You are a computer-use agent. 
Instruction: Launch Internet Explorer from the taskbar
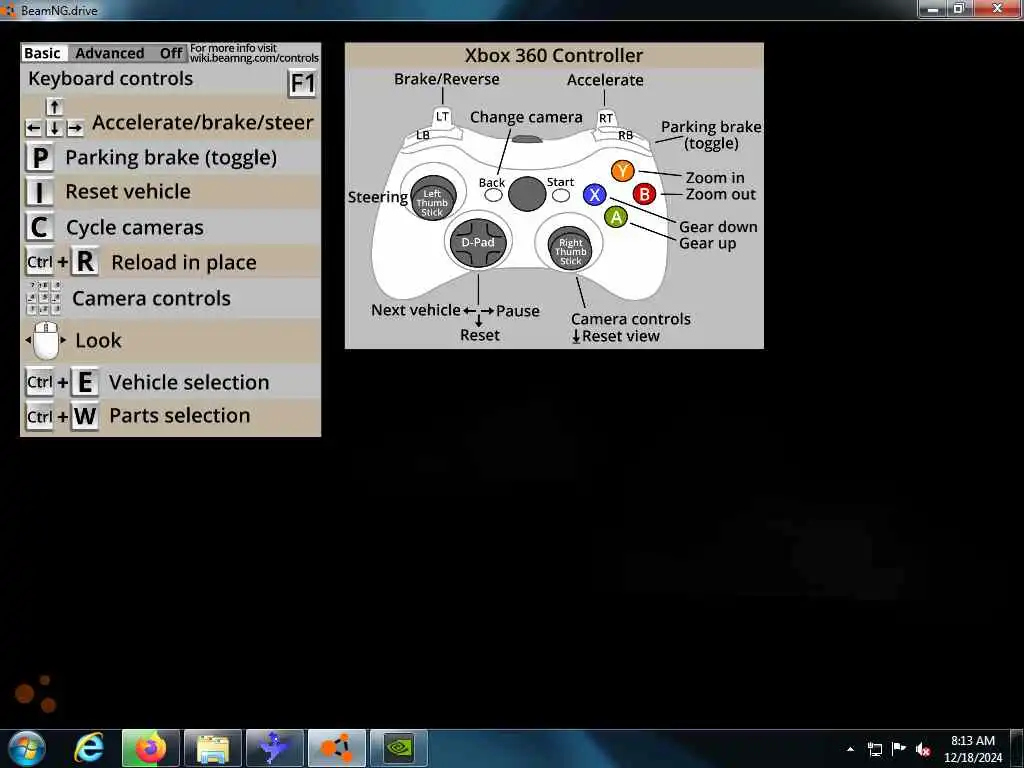tap(89, 748)
